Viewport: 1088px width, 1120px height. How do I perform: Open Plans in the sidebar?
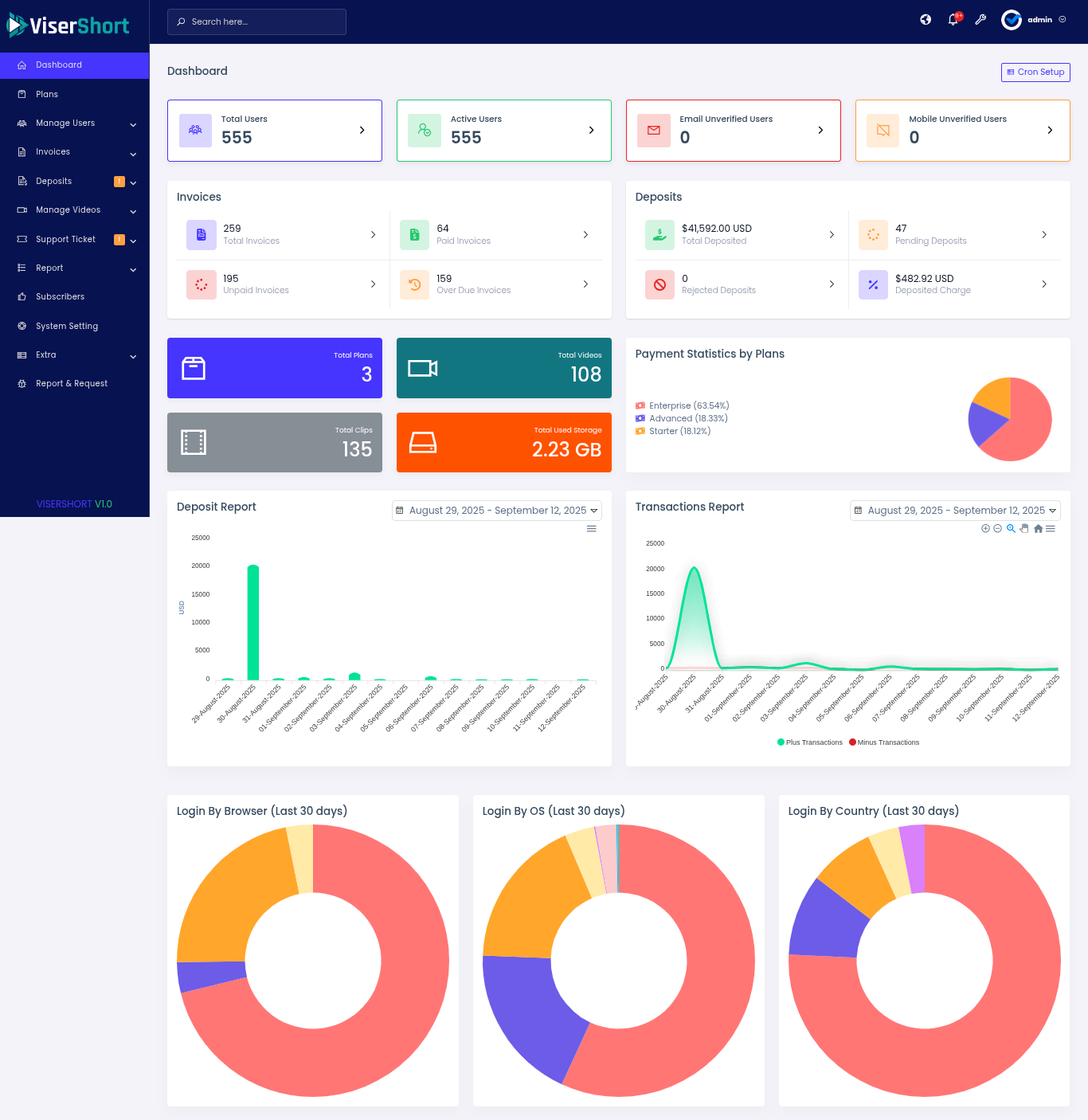[x=47, y=94]
